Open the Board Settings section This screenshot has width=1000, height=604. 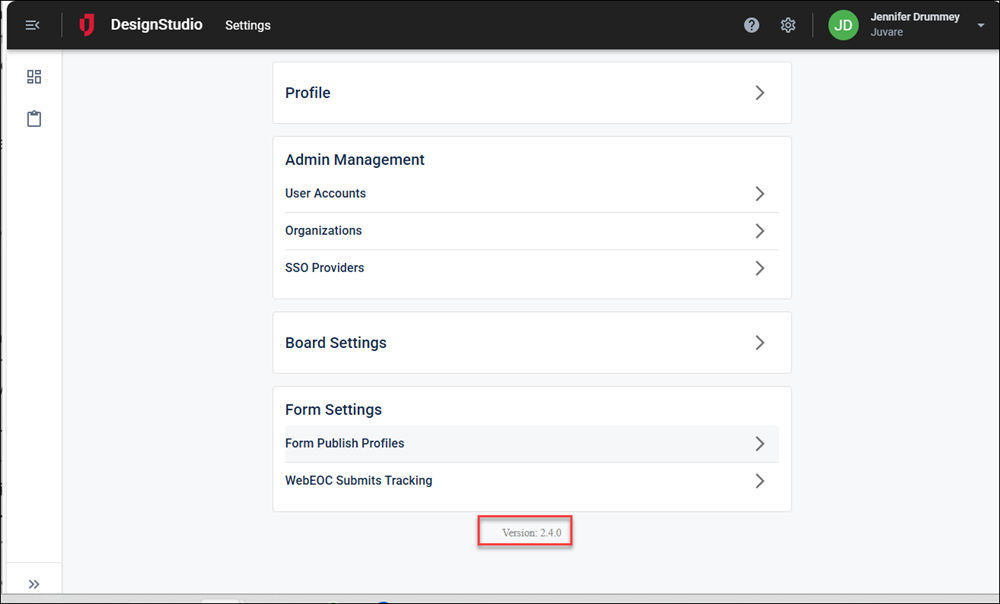coord(336,343)
